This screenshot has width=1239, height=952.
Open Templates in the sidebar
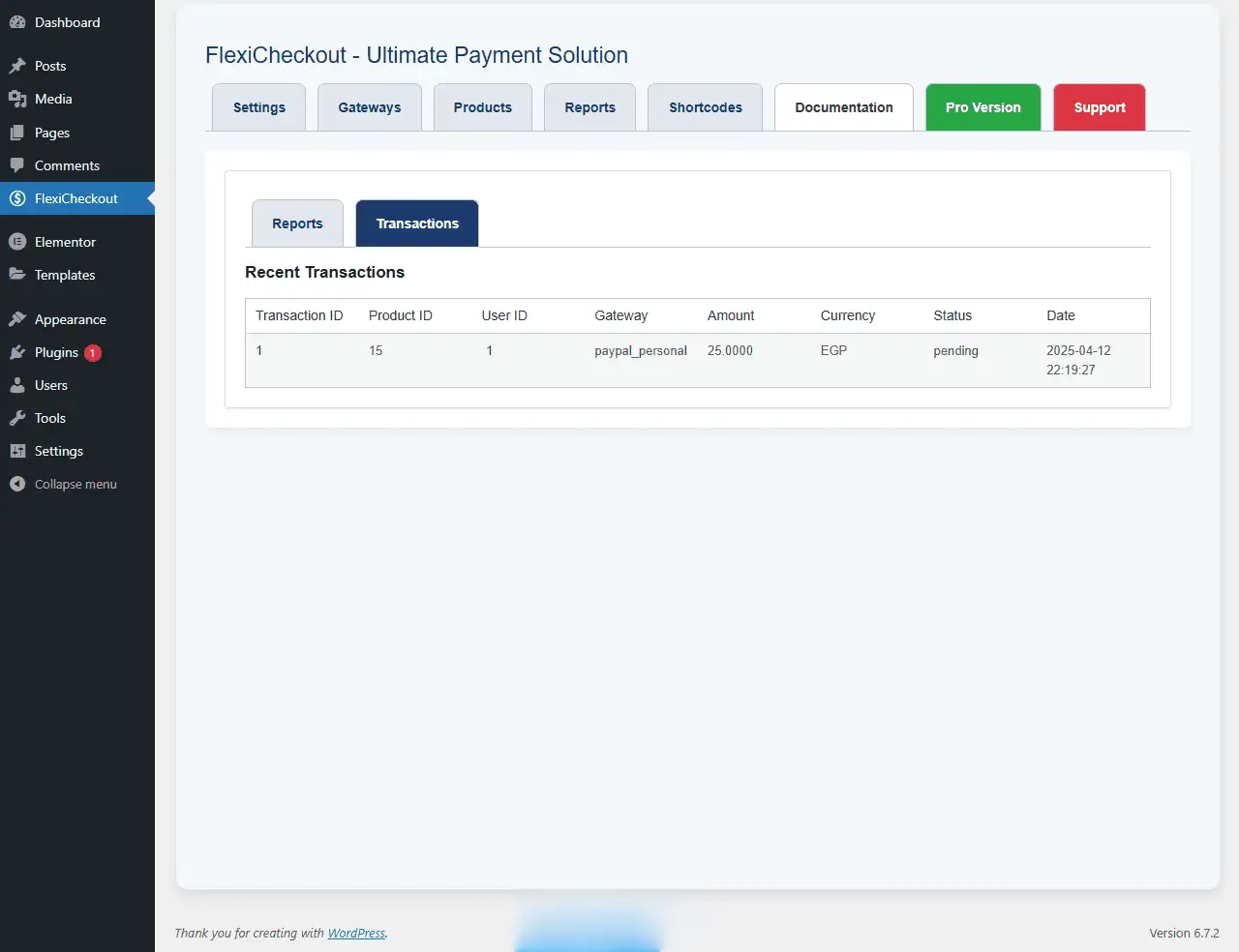(77, 275)
